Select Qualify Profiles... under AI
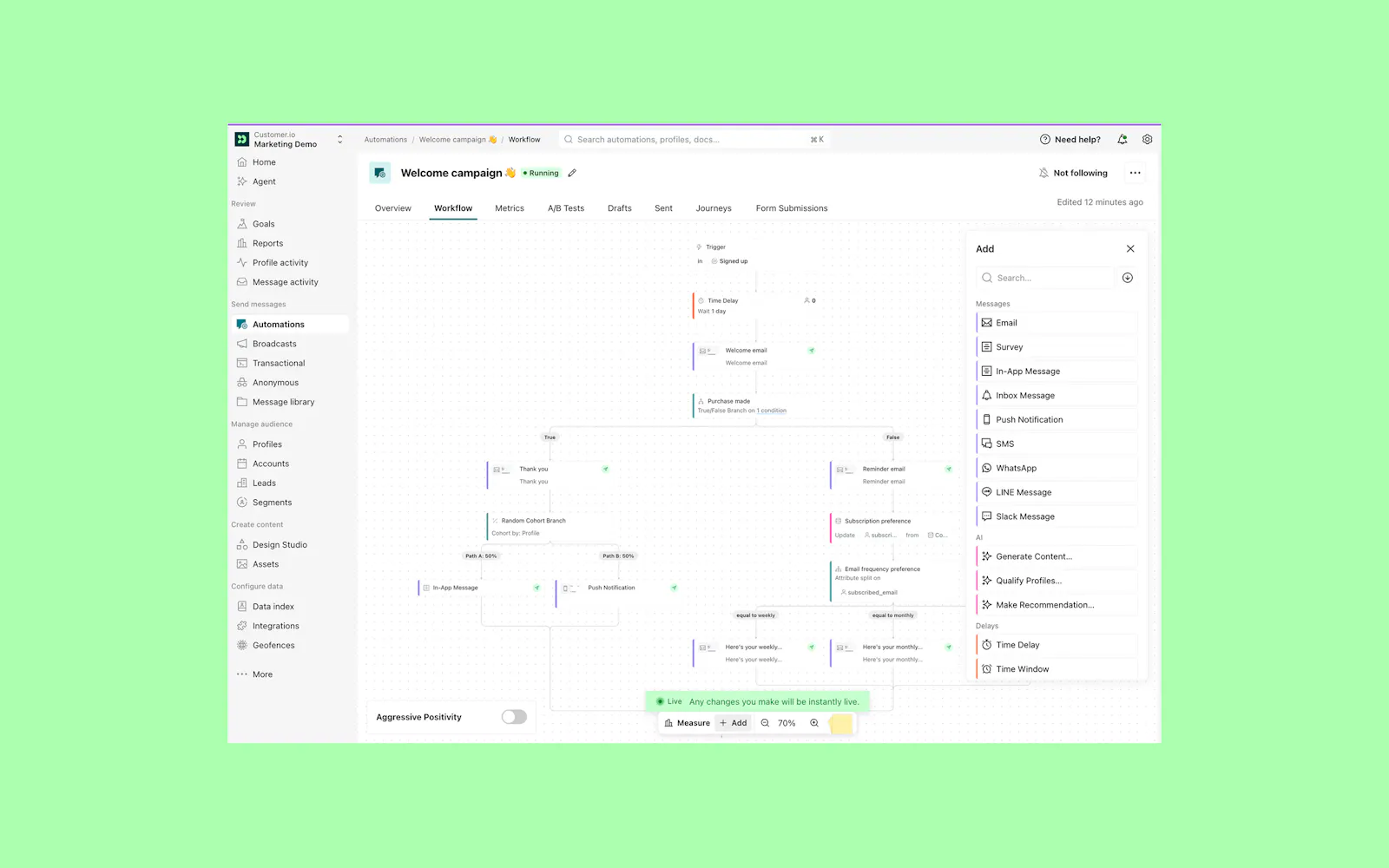Viewport: 1389px width, 868px height. (1057, 581)
